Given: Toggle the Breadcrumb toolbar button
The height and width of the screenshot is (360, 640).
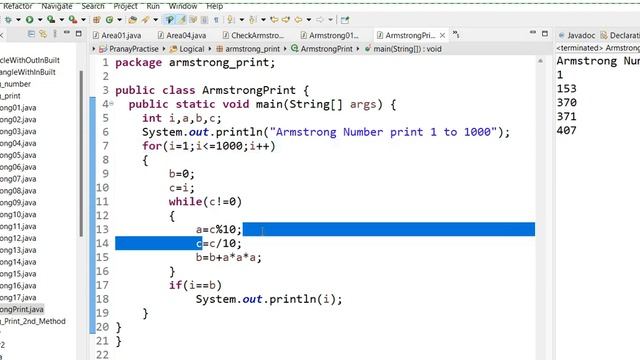Looking at the screenshot, I should (169, 20).
